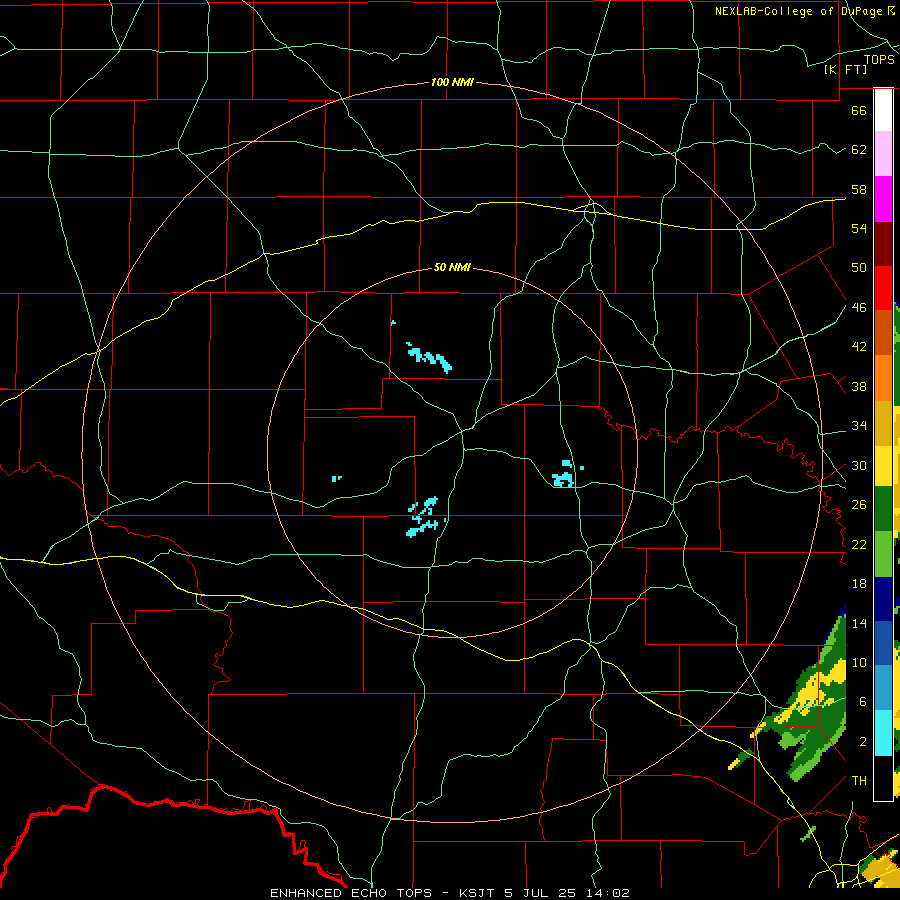The width and height of the screenshot is (900, 900).
Task: Pick the bright red swatch above 46
Action: pyautogui.click(x=883, y=288)
